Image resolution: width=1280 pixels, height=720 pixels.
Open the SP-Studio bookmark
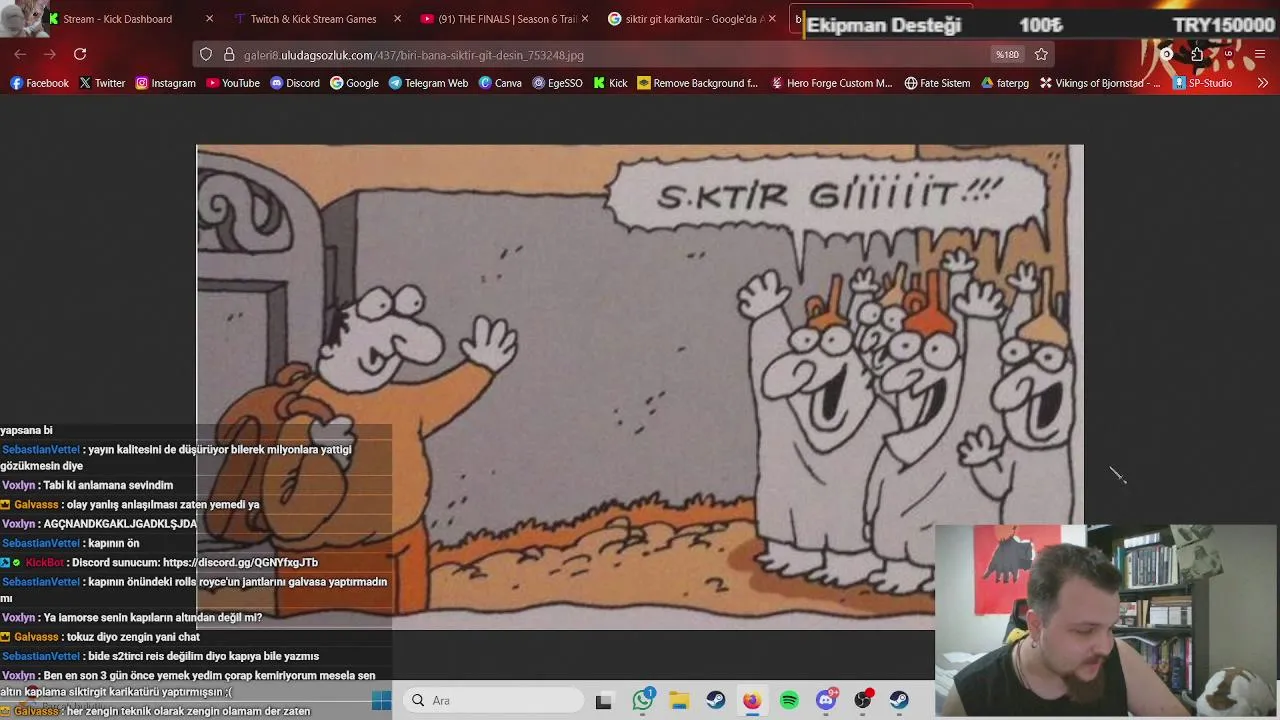point(1202,83)
